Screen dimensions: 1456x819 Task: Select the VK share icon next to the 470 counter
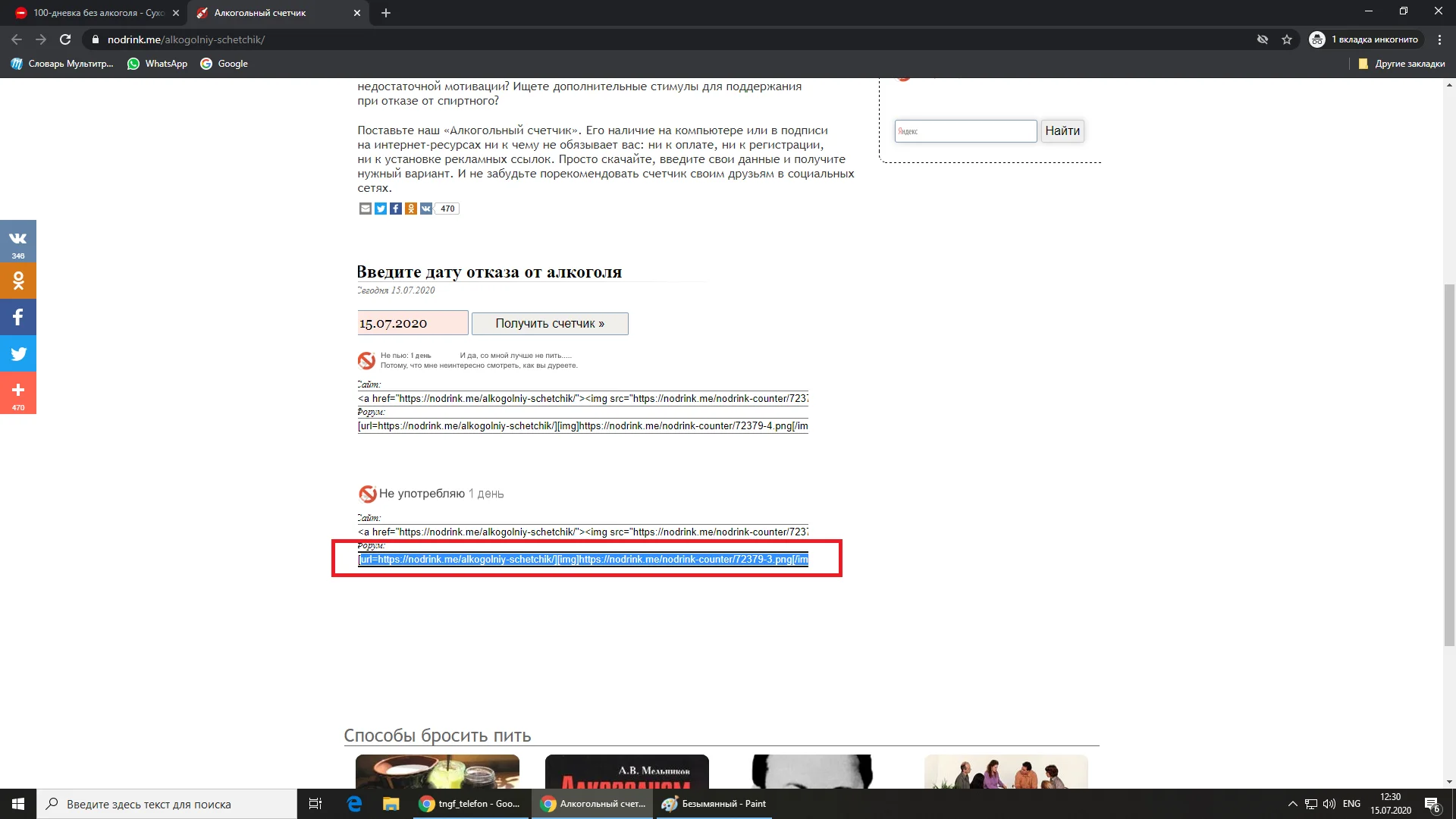click(426, 209)
